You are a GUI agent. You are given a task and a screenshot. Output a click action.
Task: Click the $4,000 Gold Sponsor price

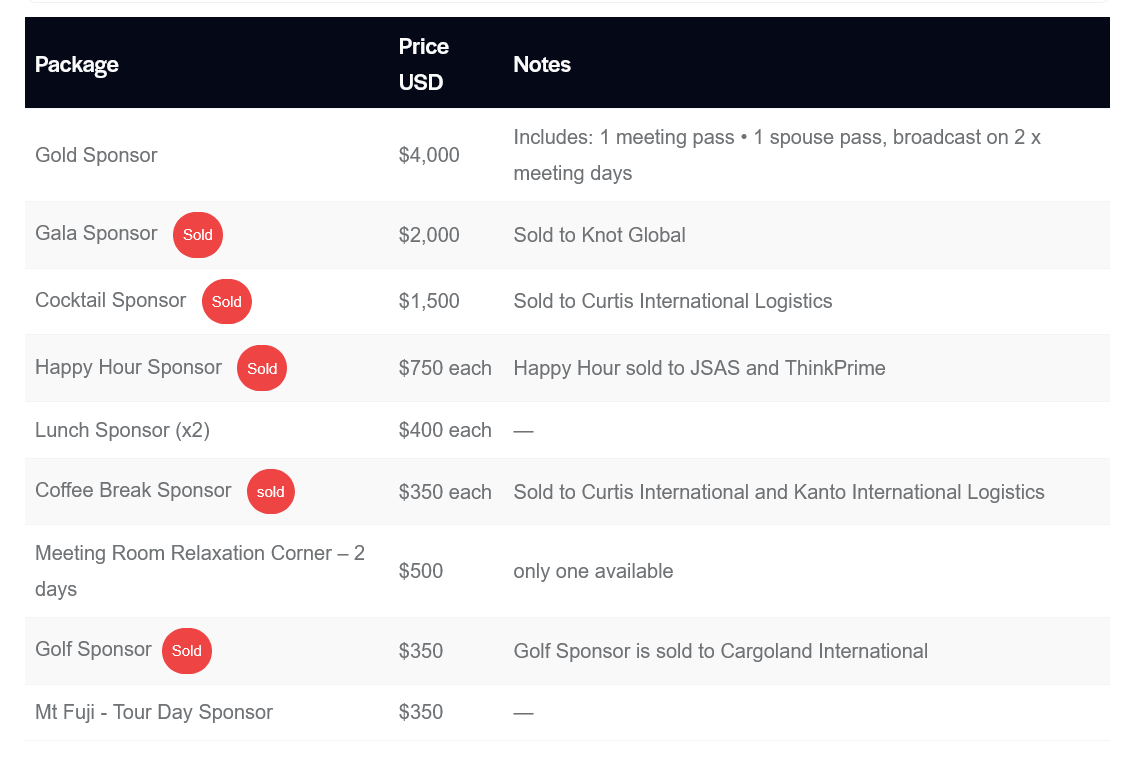click(x=429, y=155)
